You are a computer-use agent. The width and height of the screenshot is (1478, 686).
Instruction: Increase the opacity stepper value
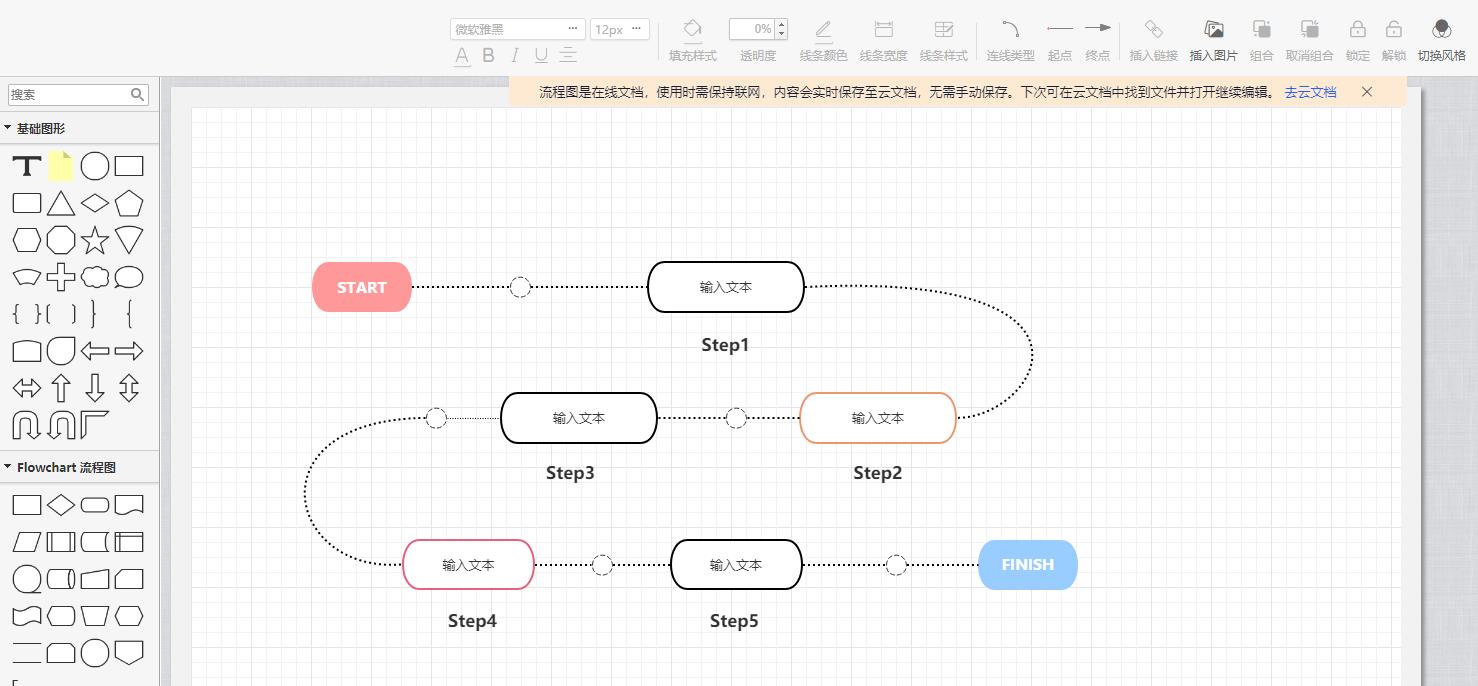point(781,24)
